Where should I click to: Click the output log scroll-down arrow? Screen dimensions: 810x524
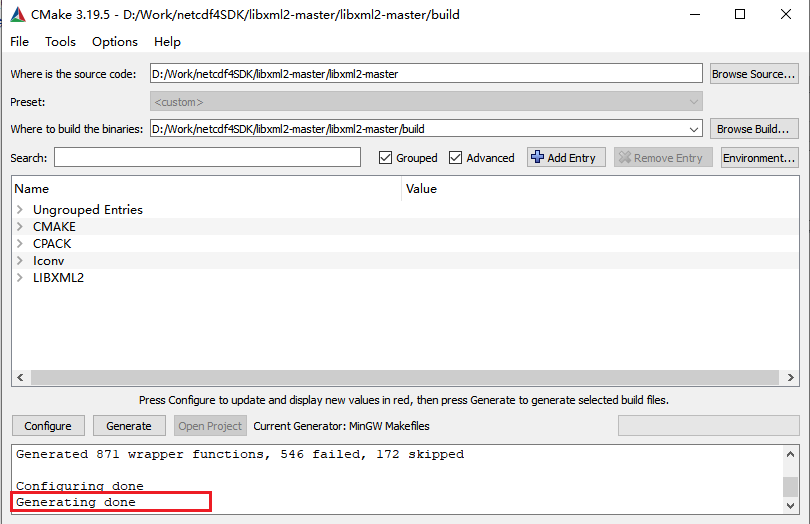[790, 505]
